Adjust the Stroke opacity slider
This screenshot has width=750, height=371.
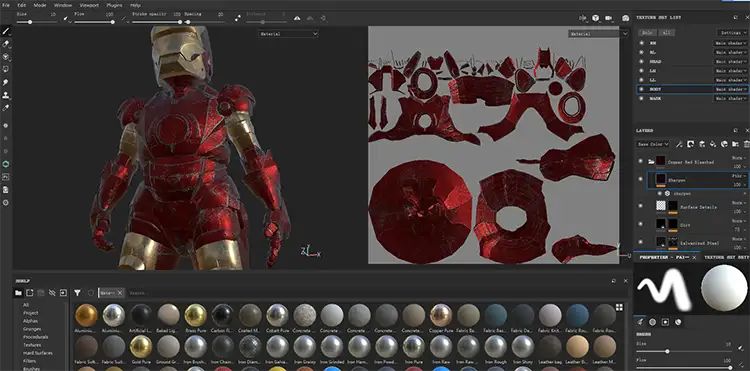point(157,22)
